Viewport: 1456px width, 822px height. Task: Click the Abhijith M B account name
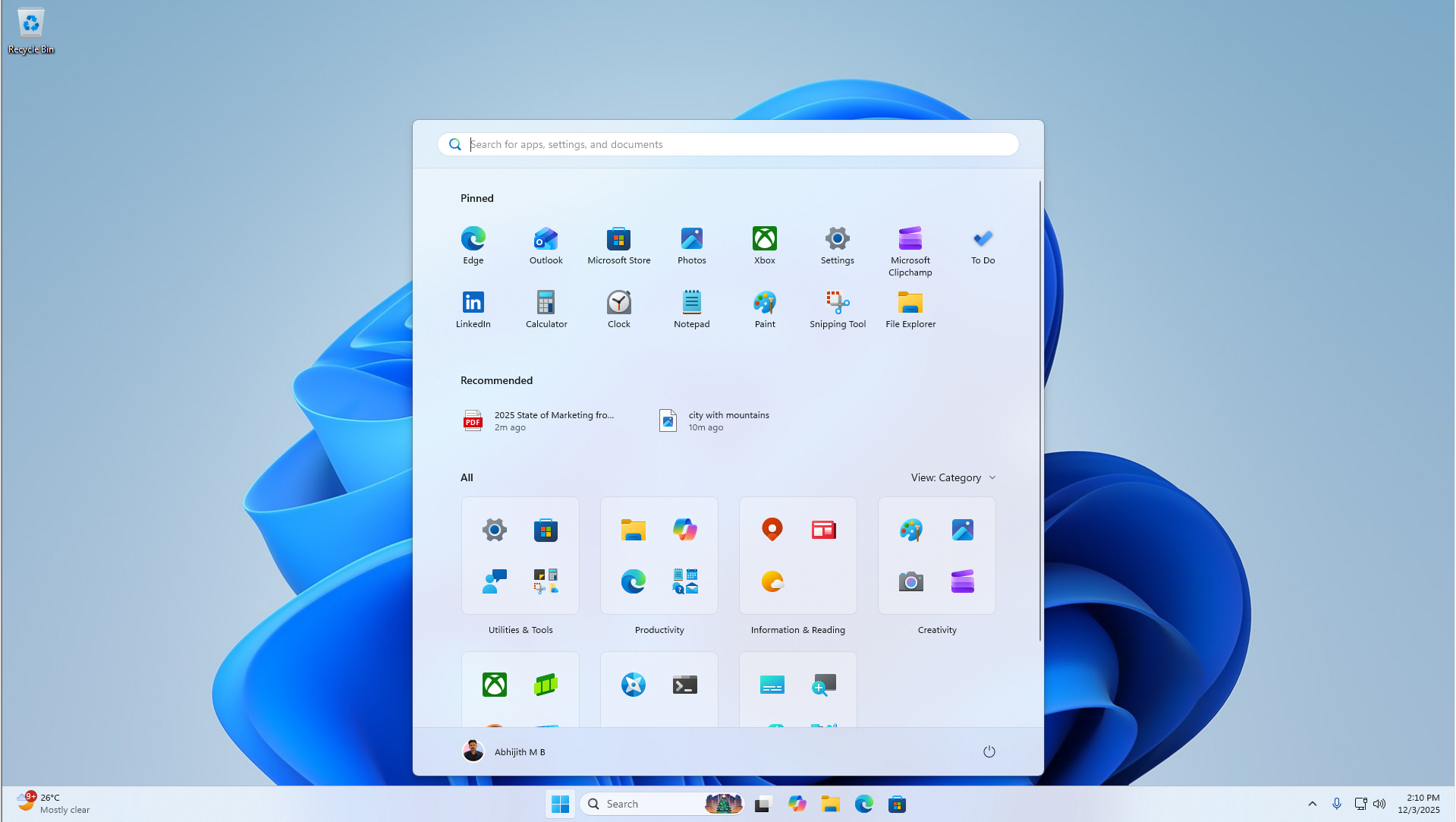519,751
